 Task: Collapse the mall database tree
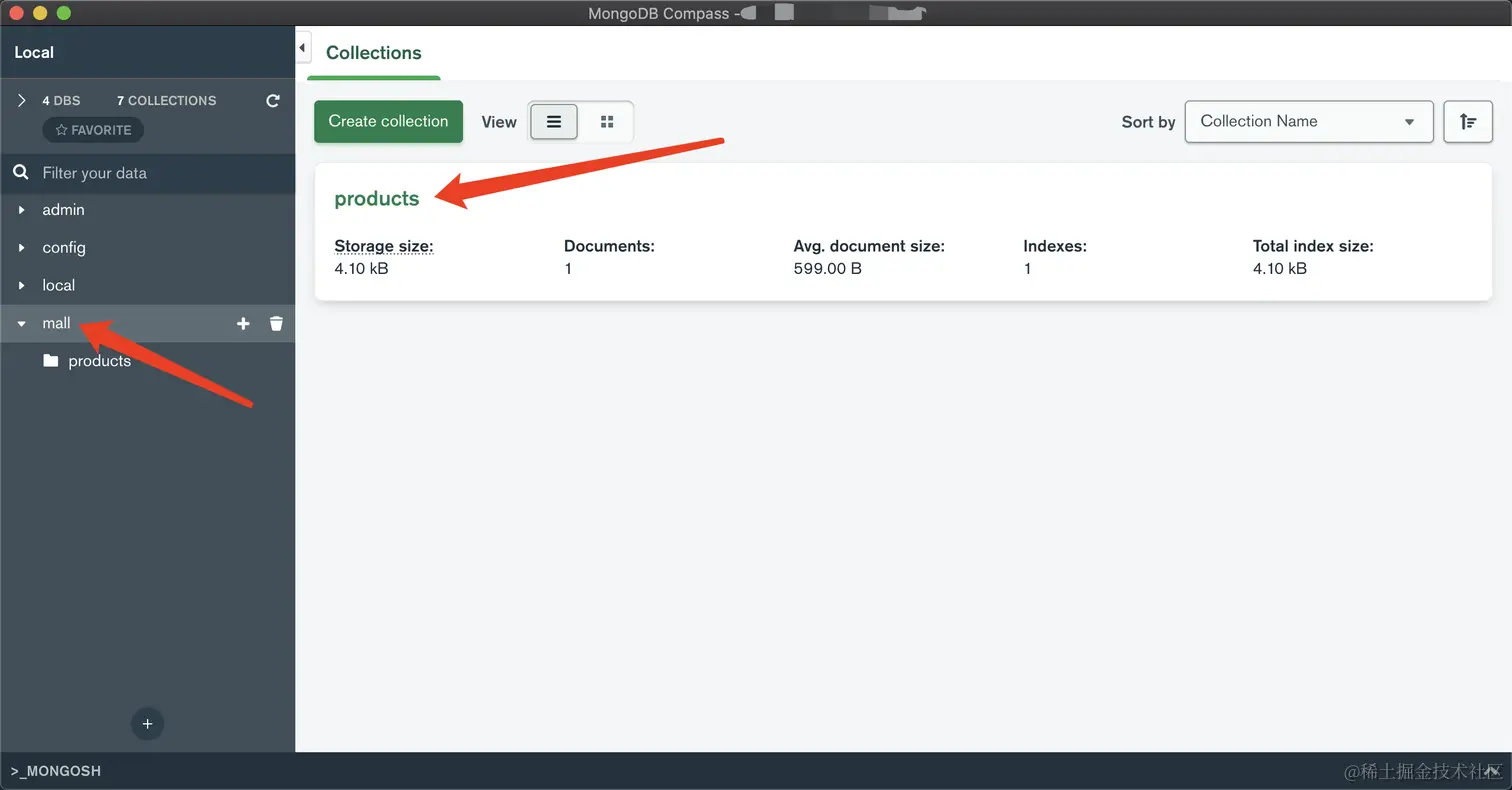coord(22,324)
